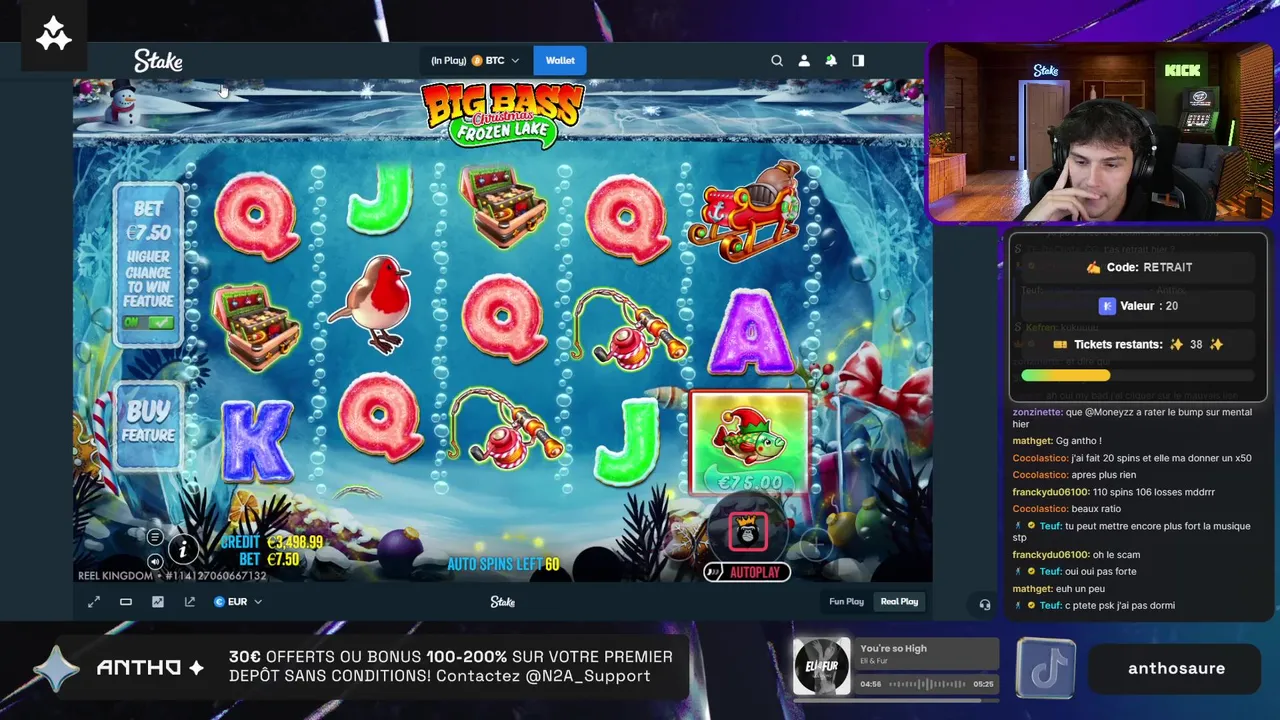Click the euro coin icon beside EUR
The width and height of the screenshot is (1280, 720).
219,602
